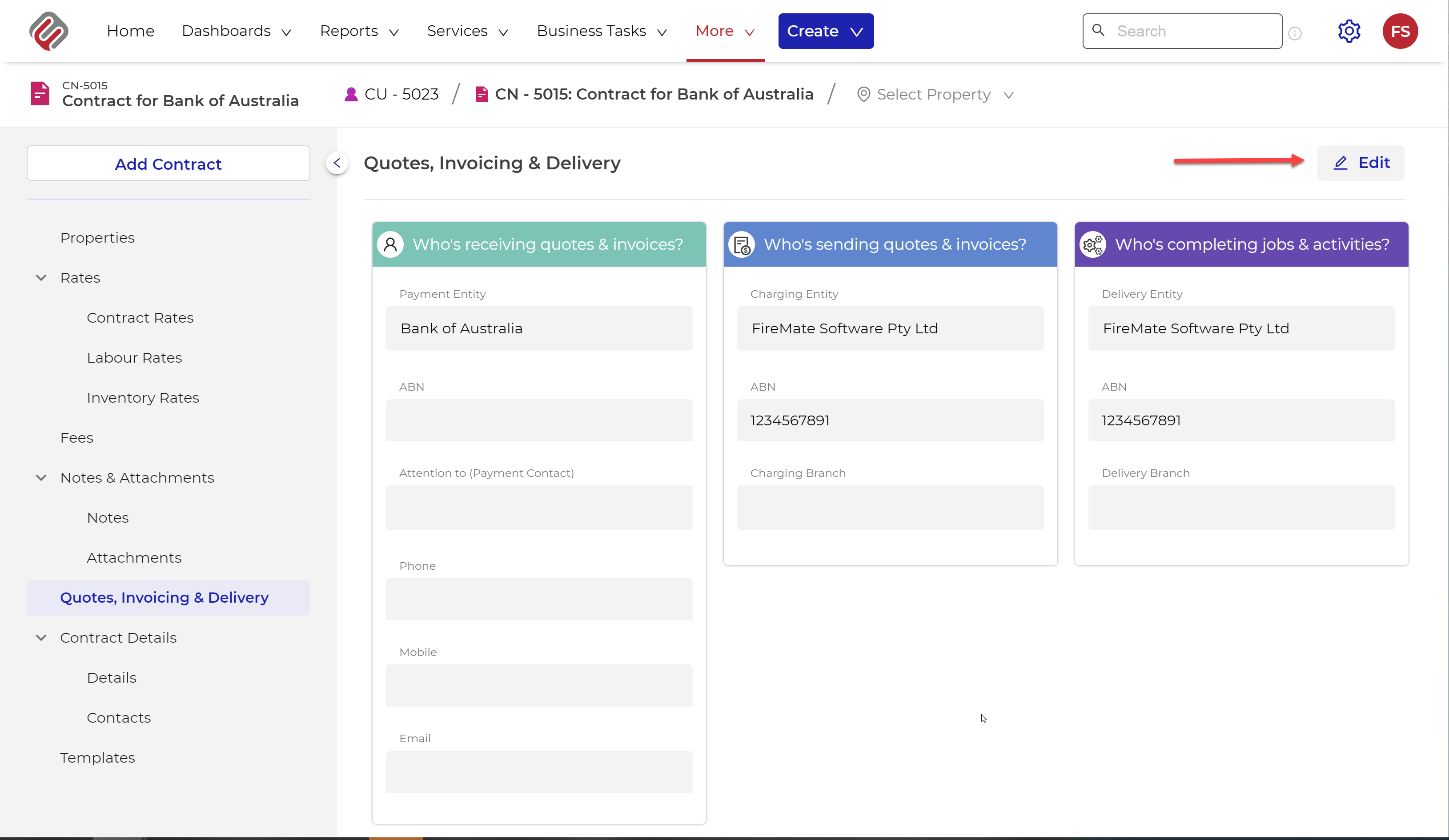The width and height of the screenshot is (1449, 840).
Task: Click the Charging Entity field
Action: tap(890, 328)
